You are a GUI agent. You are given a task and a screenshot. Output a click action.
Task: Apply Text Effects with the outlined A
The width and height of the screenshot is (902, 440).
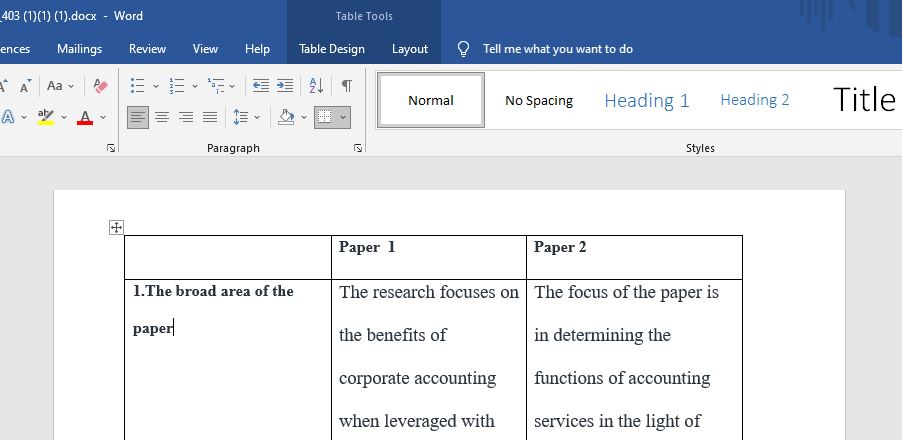coord(7,117)
